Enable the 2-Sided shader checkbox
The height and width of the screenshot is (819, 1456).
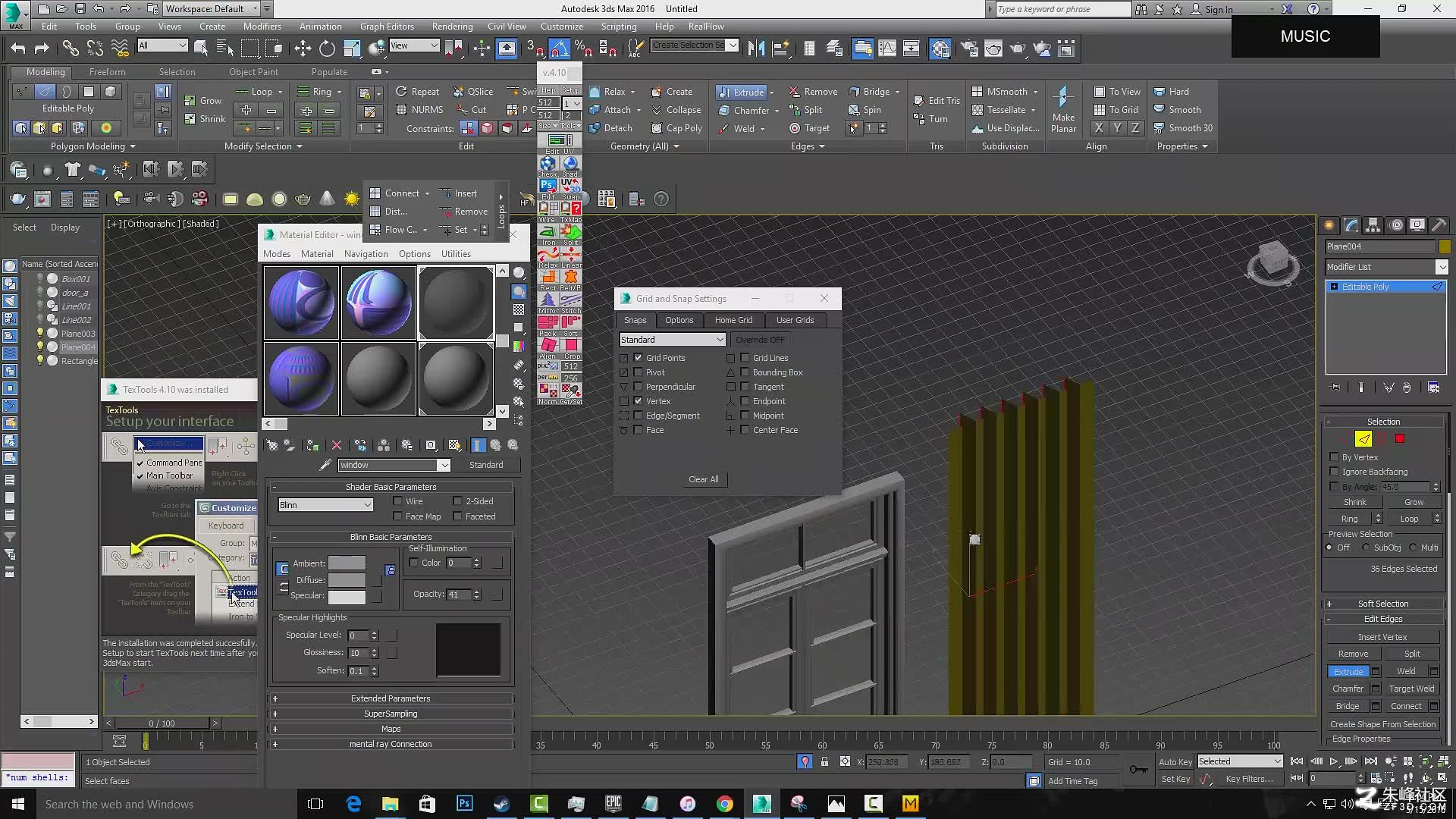click(458, 501)
